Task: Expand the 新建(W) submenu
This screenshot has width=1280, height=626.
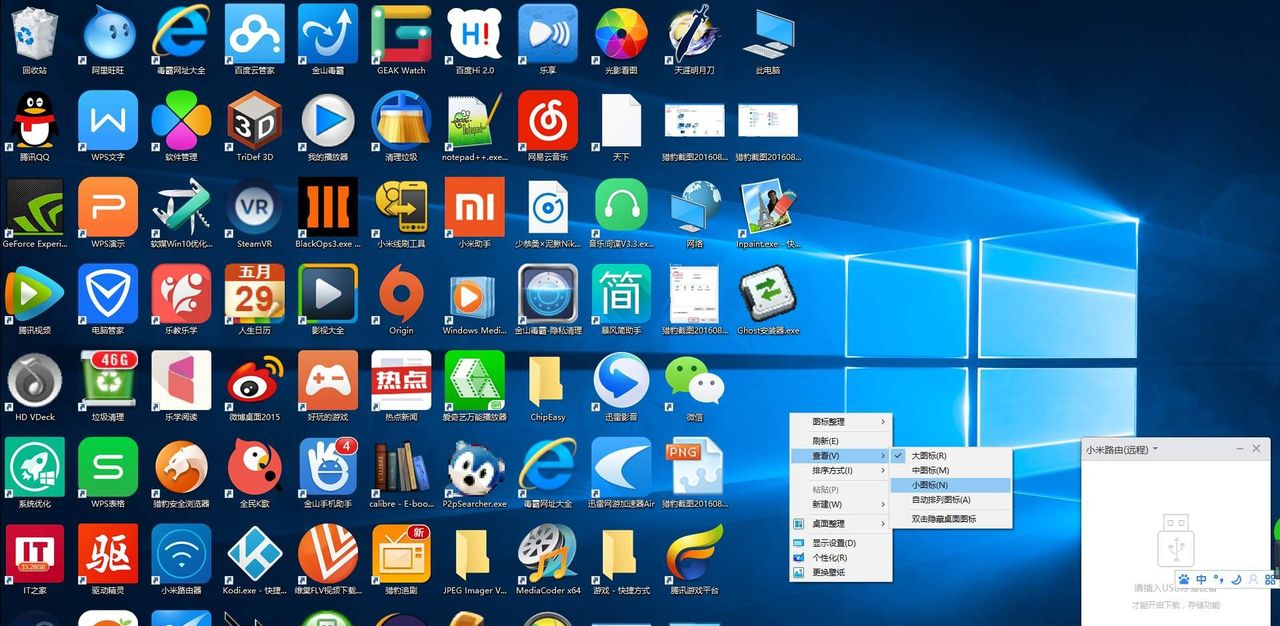Action: (x=839, y=504)
